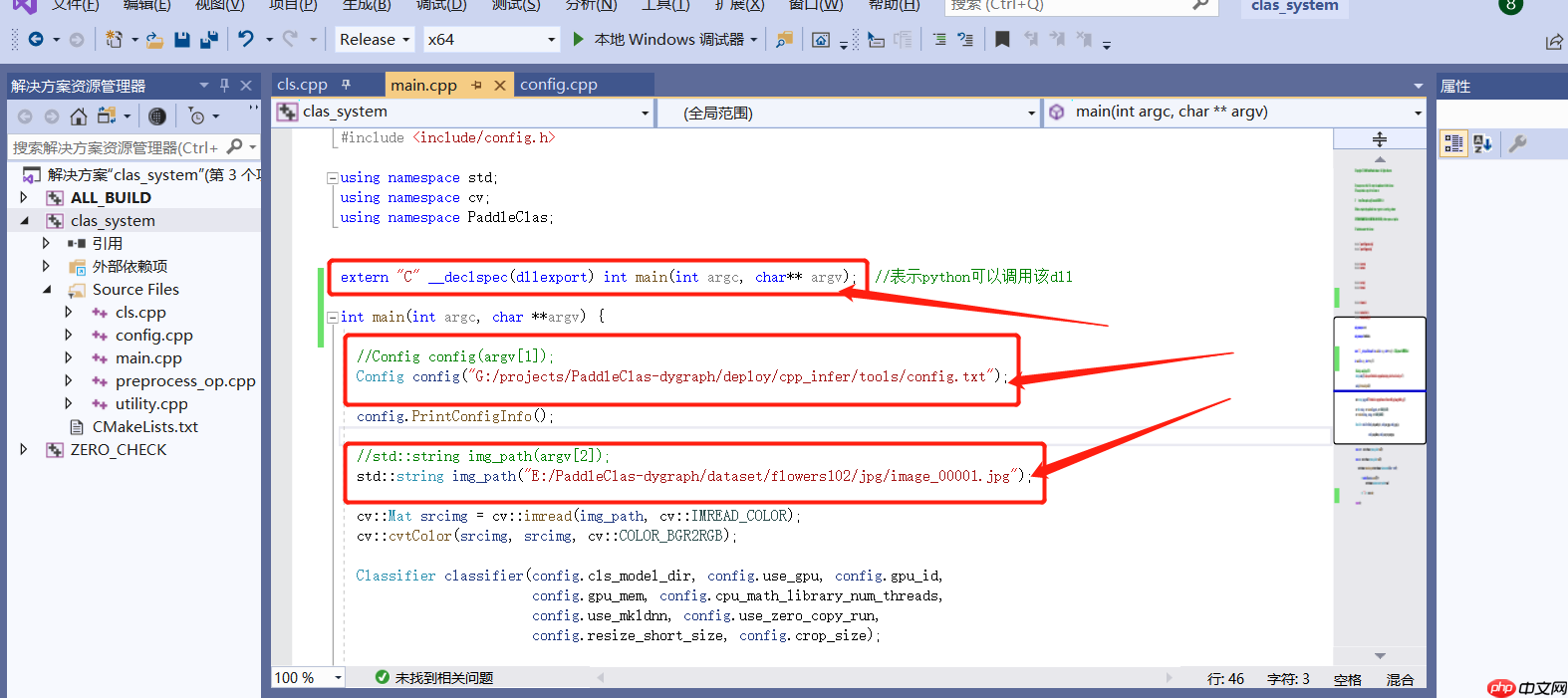Open pending changes filter clock icon
The width and height of the screenshot is (1568, 698).
pos(197,116)
